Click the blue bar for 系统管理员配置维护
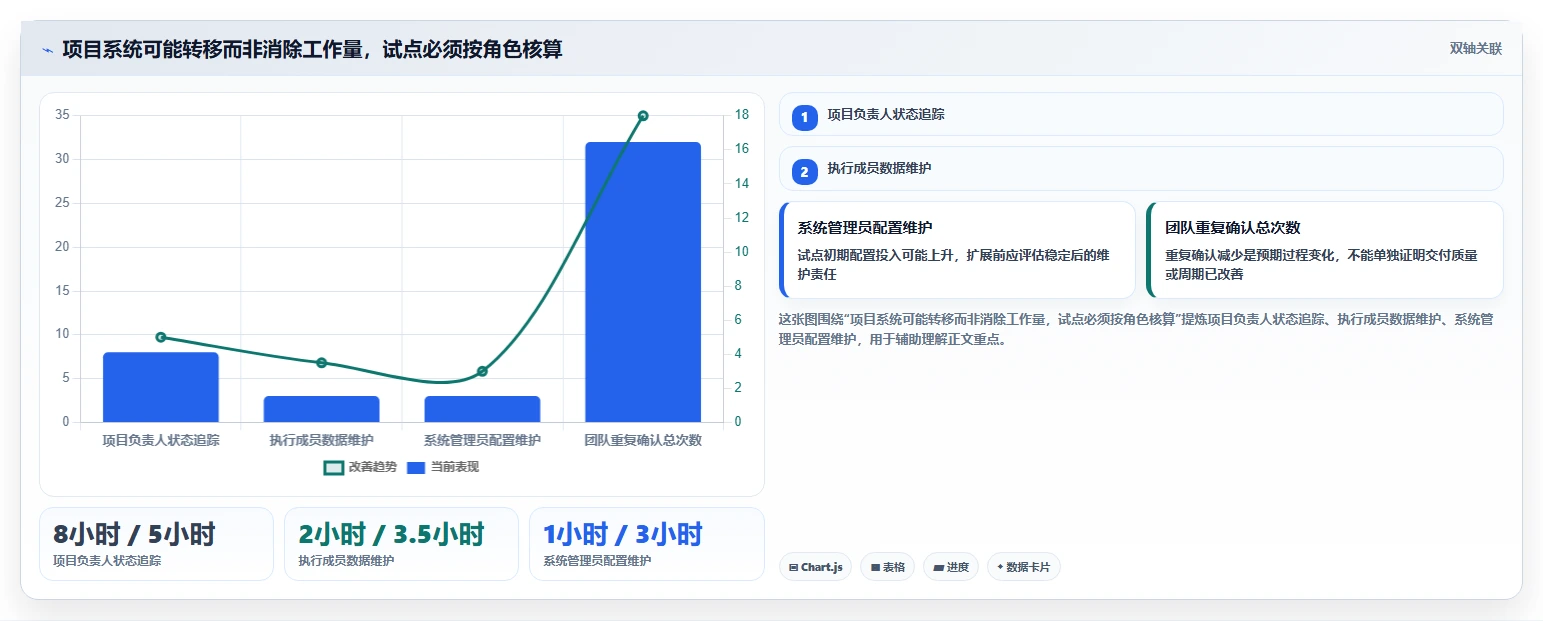 [x=482, y=409]
